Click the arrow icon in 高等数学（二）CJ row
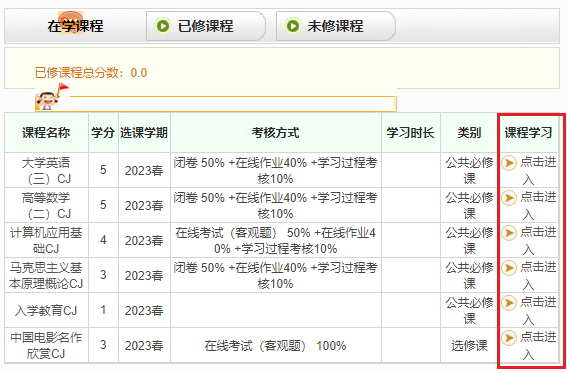This screenshot has width=567, height=373. [x=509, y=198]
